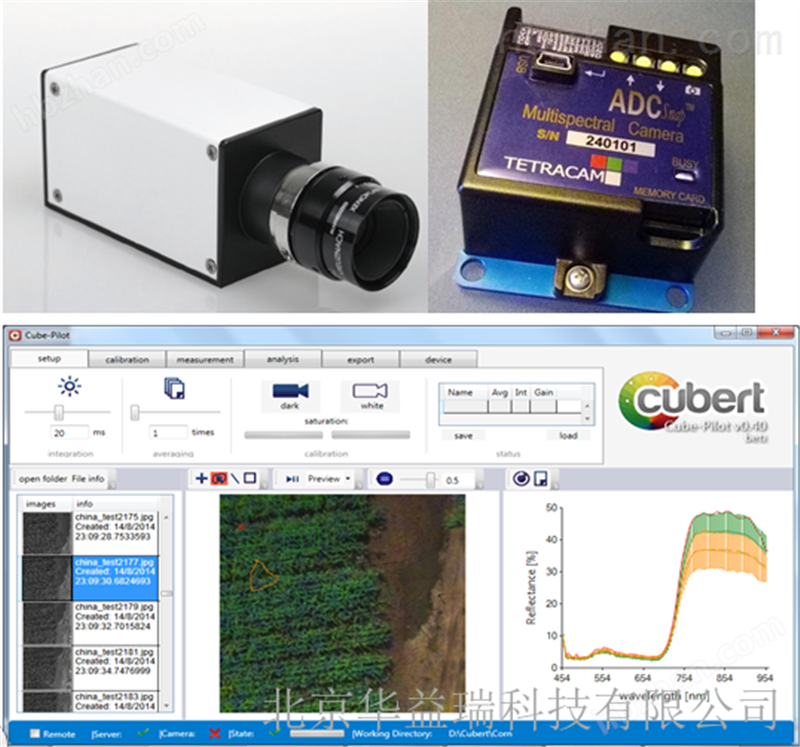Select the red polygon region tool

(218, 479)
